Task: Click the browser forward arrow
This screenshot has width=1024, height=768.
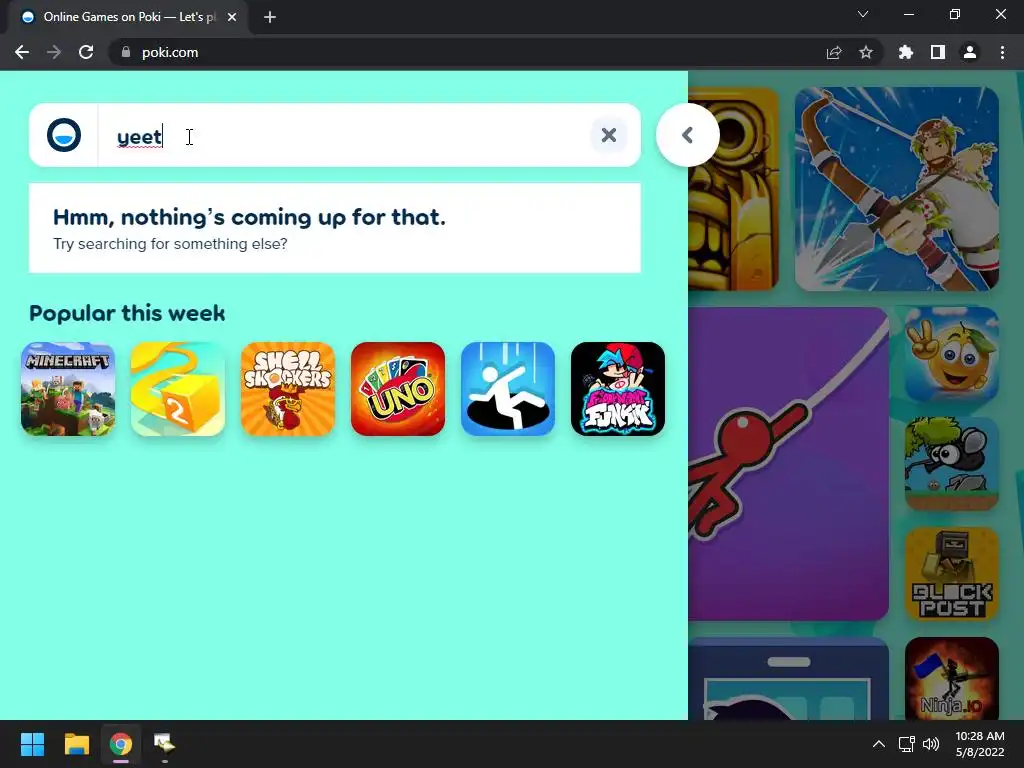Action: pos(54,52)
